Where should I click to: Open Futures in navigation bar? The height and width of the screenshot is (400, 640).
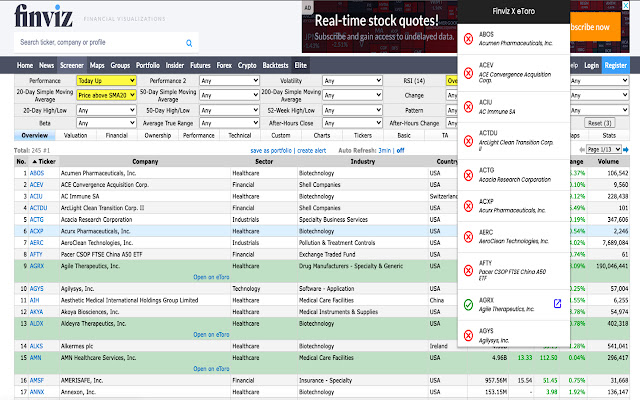coord(200,65)
